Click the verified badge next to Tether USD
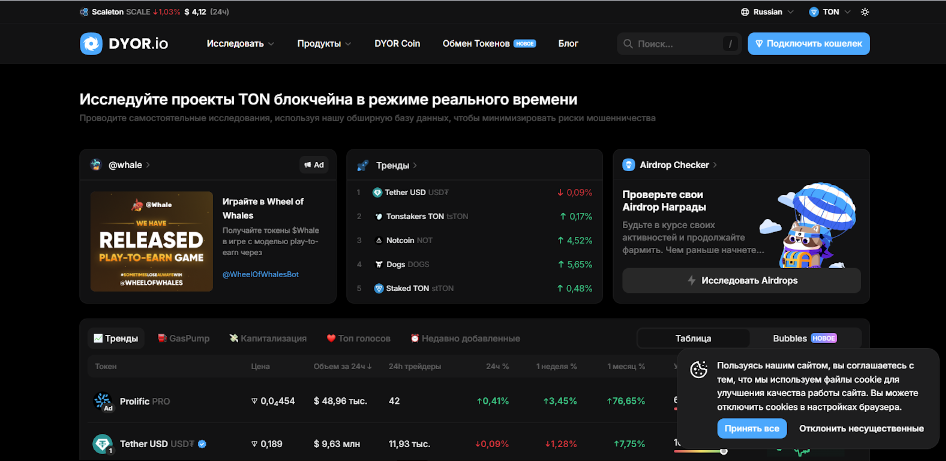The image size is (946, 461). tap(202, 444)
